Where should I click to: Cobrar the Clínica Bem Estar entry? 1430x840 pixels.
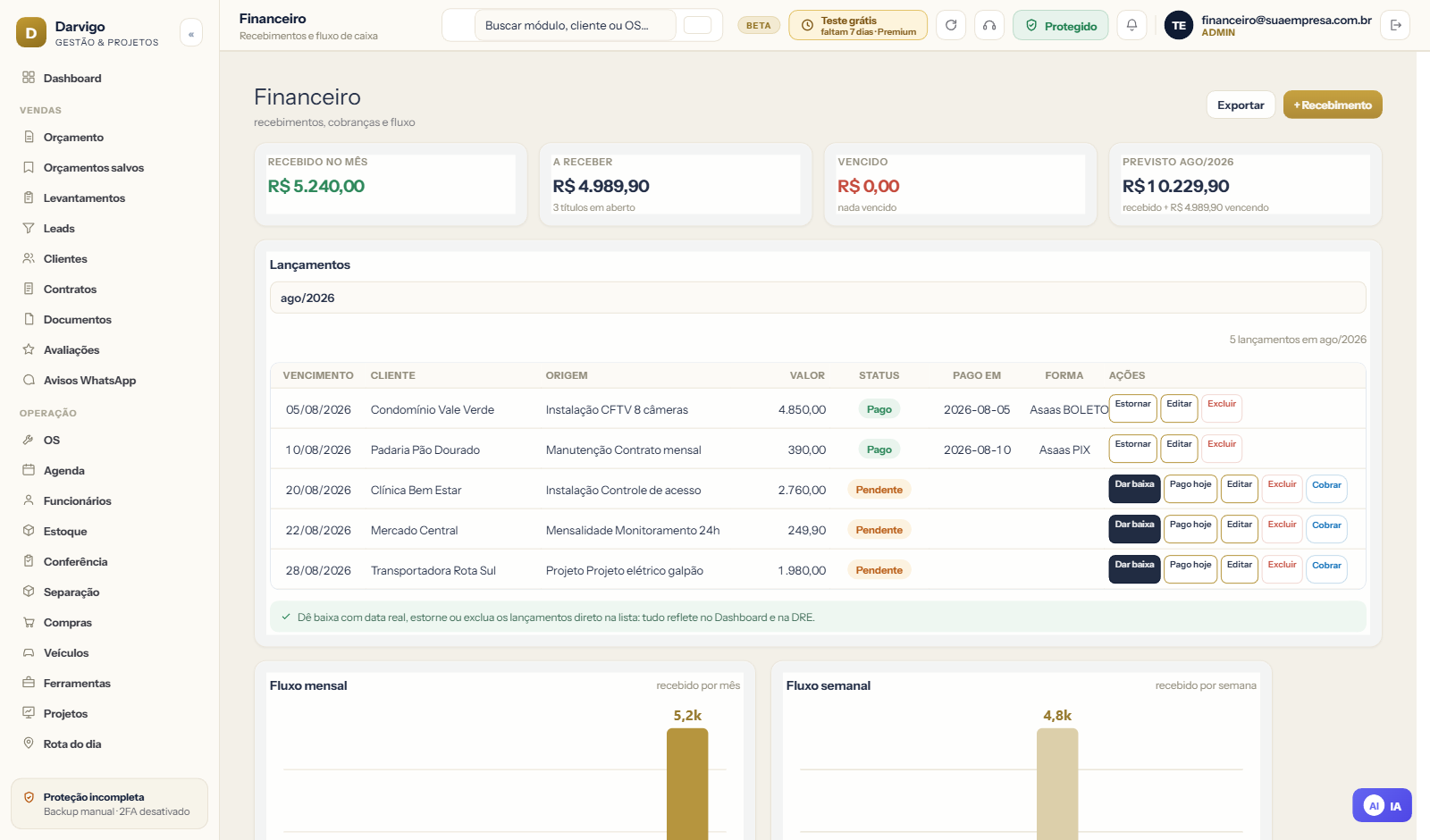(1326, 489)
